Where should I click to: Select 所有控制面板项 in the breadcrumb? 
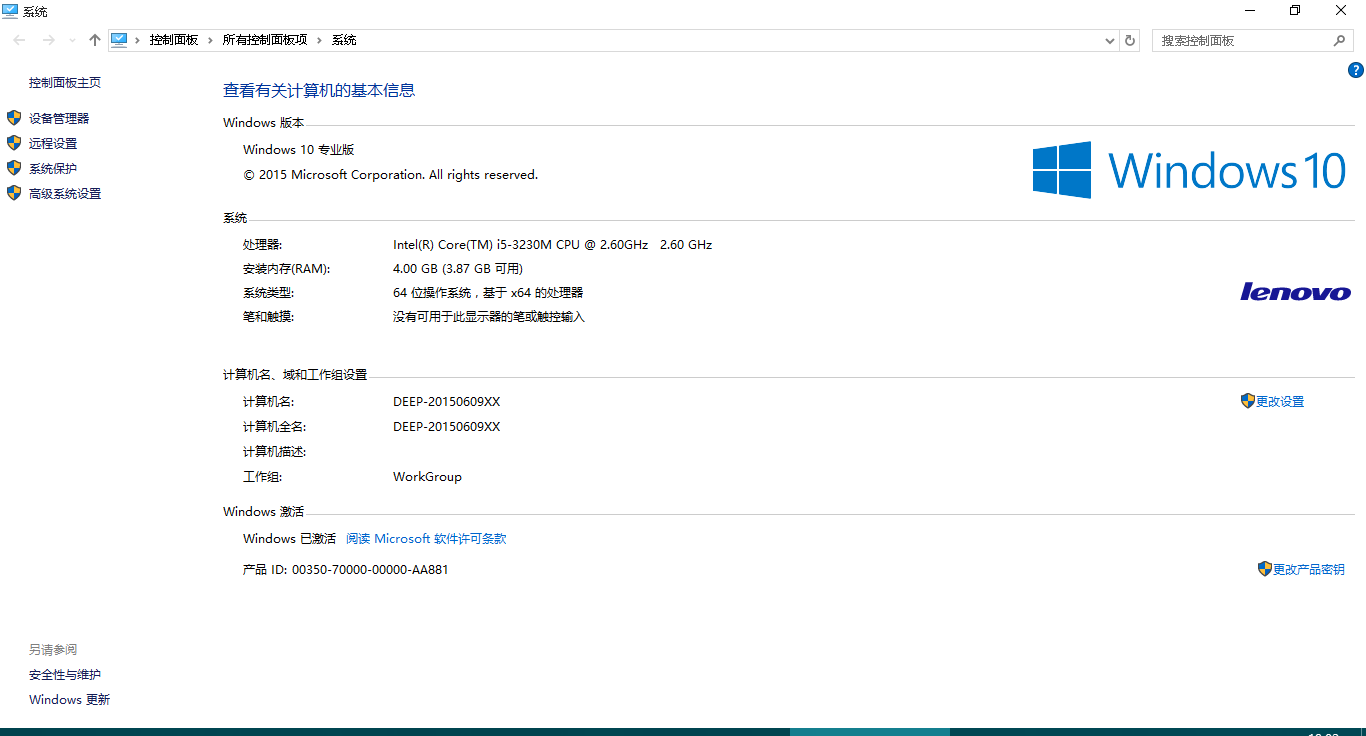coord(265,40)
